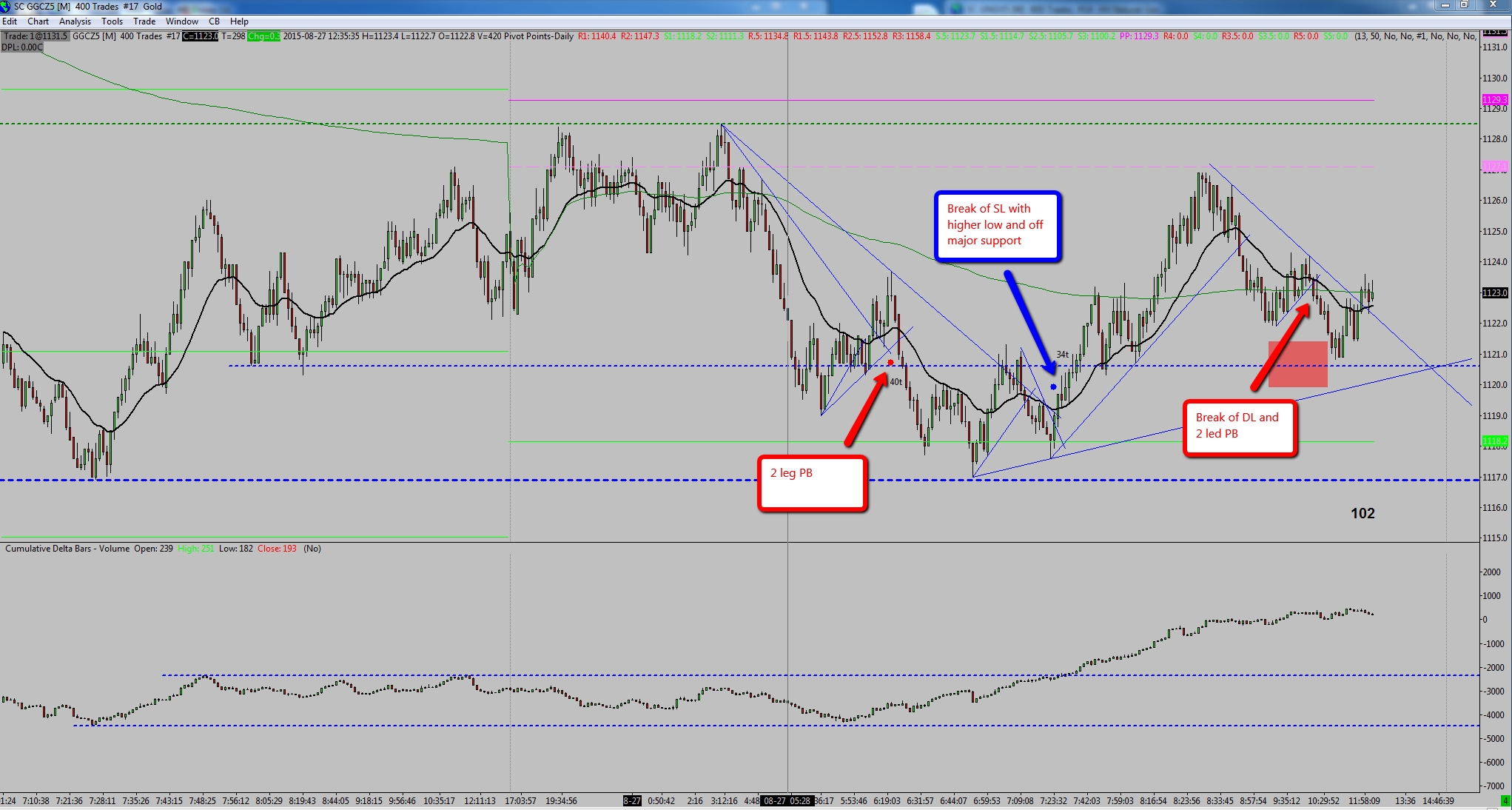
Task: Click the 2000 delta scale label
Action: 1492,572
